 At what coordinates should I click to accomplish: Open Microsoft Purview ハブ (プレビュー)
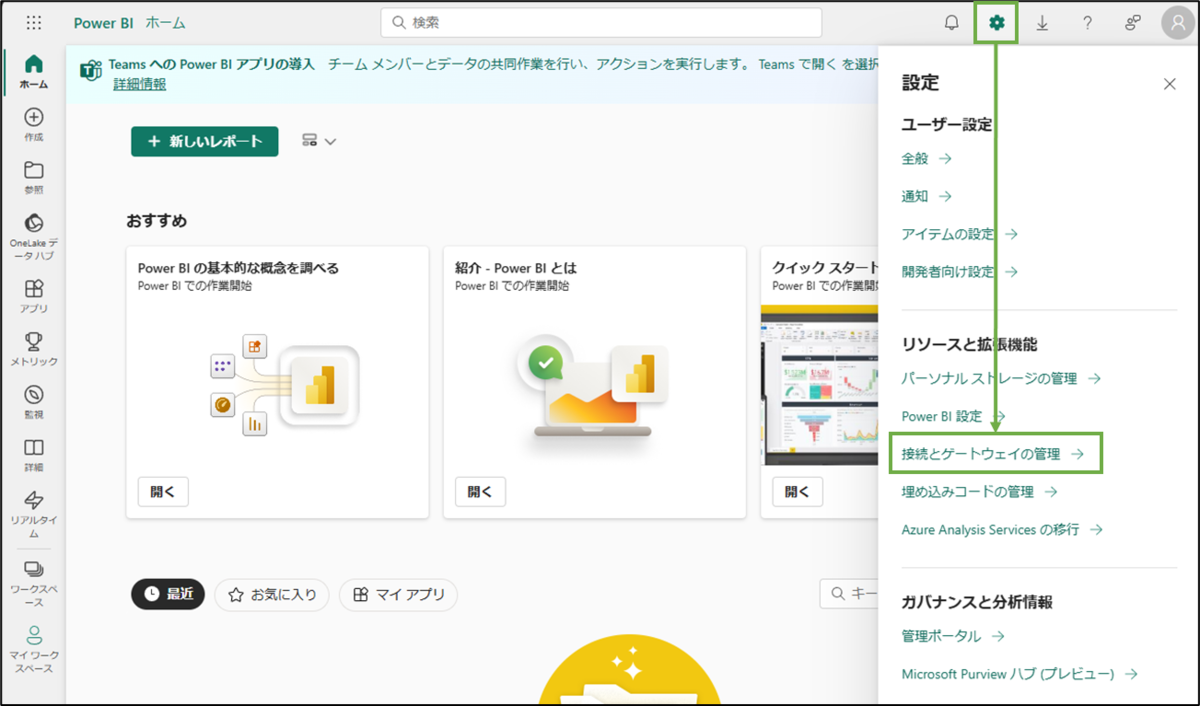coord(1019,674)
